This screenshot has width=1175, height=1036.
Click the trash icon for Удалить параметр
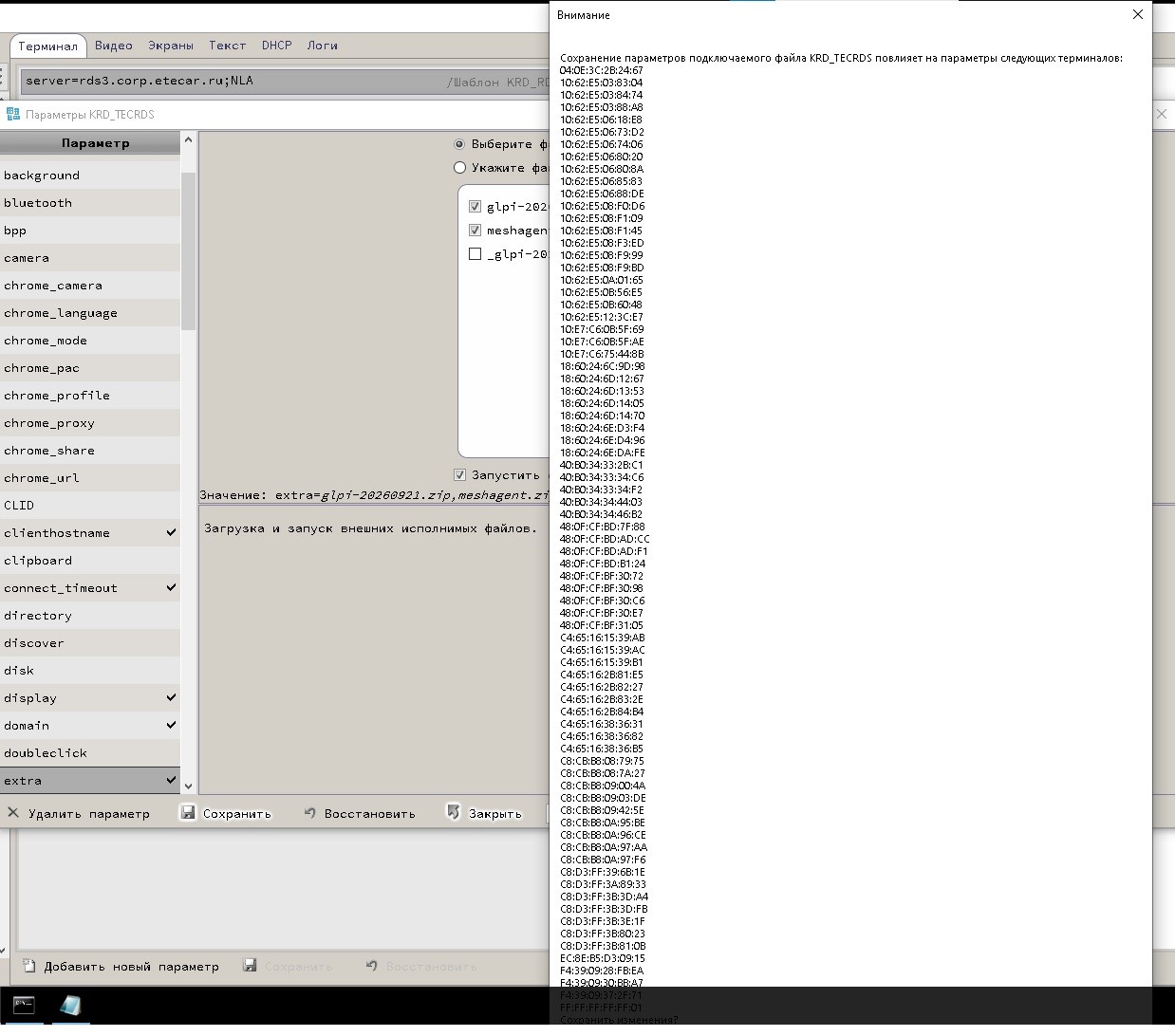pos(13,813)
